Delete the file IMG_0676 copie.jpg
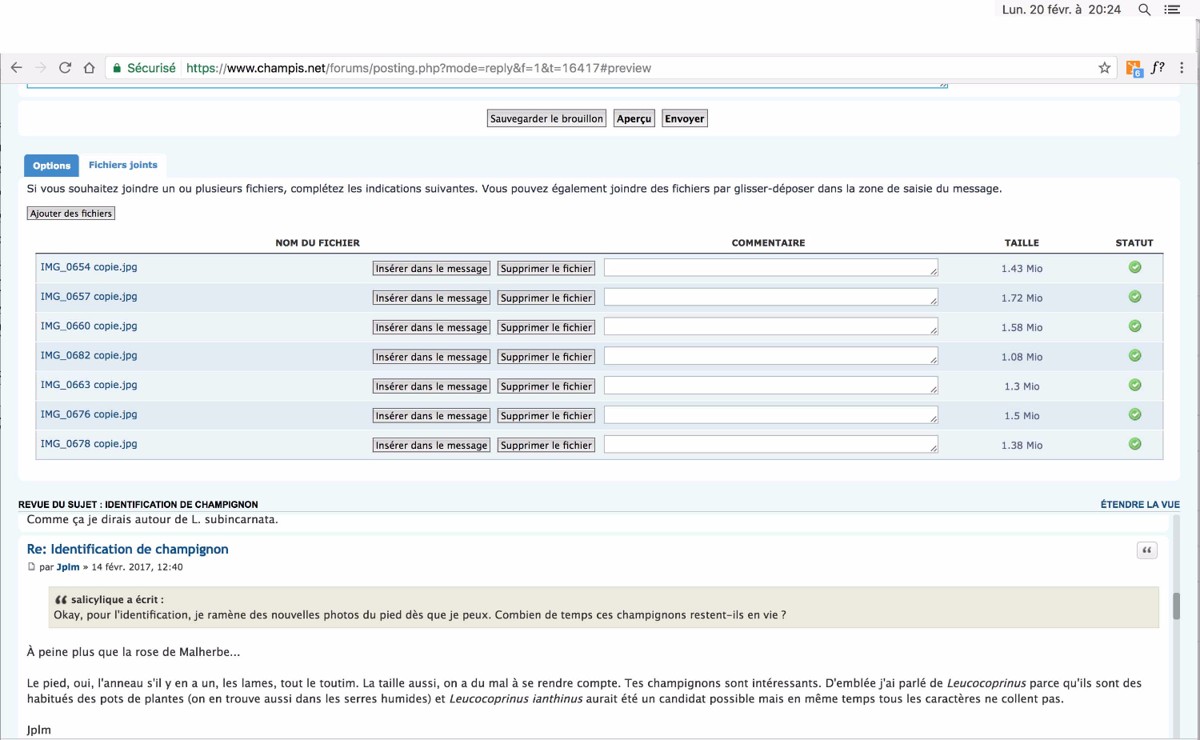This screenshot has width=1200, height=740. pyautogui.click(x=546, y=415)
